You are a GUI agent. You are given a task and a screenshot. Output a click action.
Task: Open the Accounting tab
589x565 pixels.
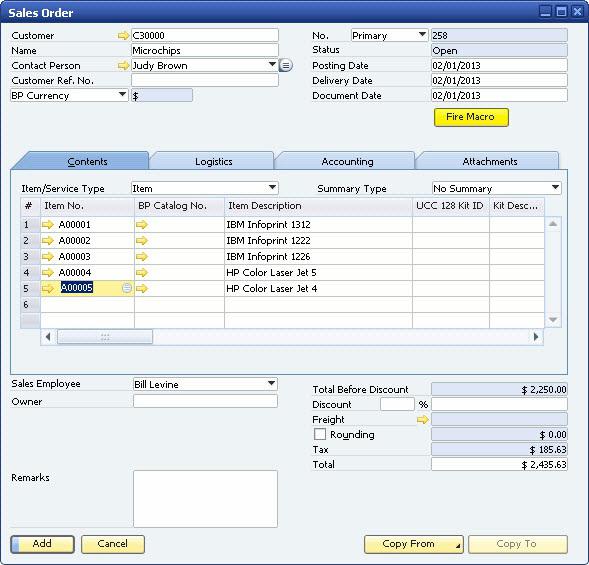[x=347, y=162]
